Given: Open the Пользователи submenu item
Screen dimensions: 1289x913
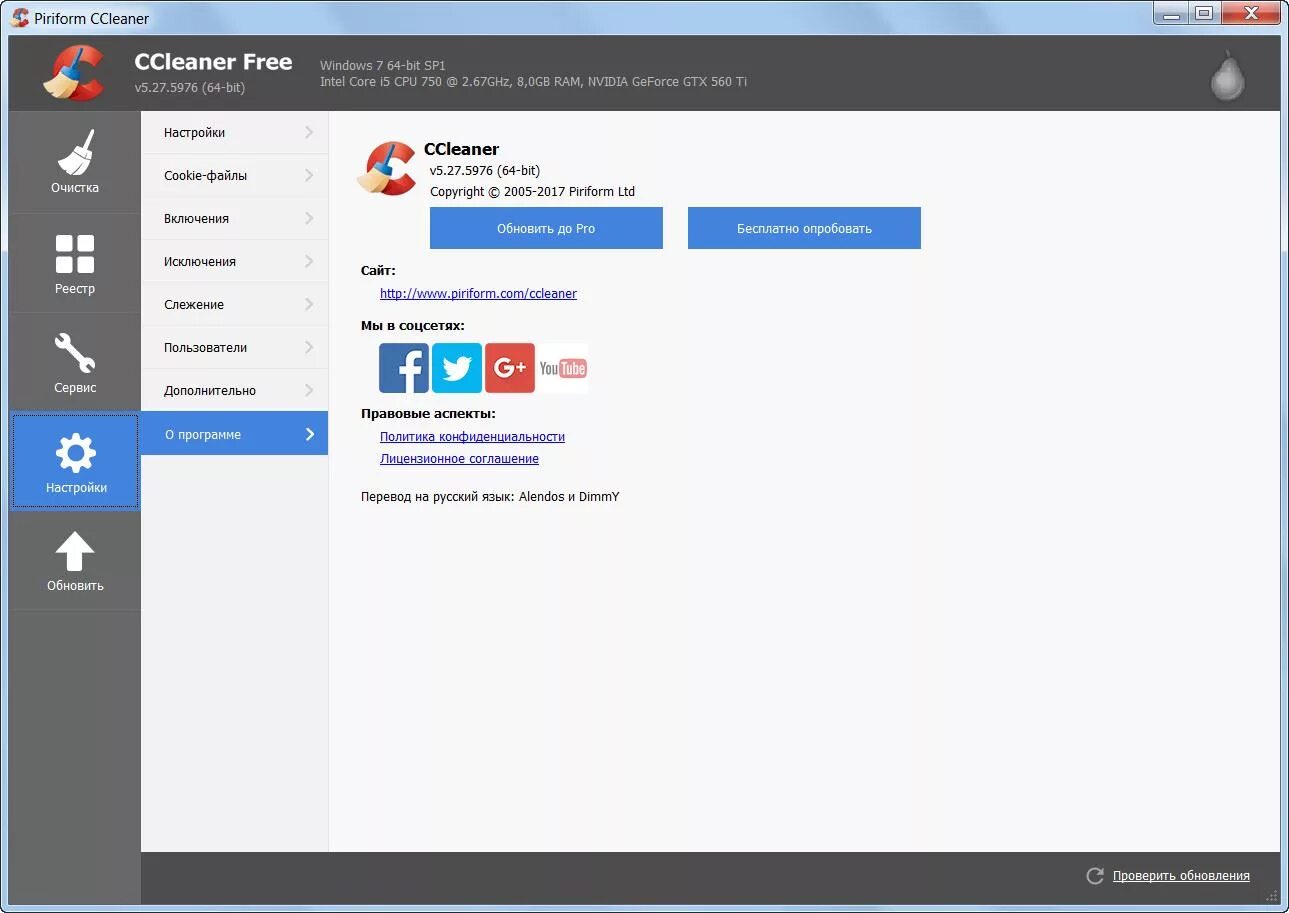Looking at the screenshot, I should tap(234, 347).
